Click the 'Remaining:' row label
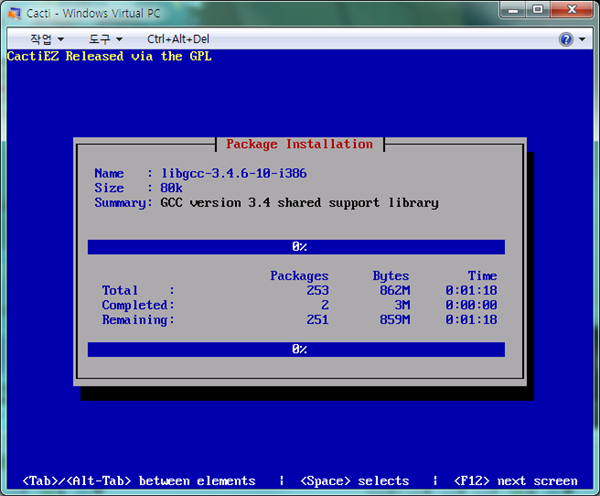Image resolution: width=600 pixels, height=496 pixels. point(138,320)
